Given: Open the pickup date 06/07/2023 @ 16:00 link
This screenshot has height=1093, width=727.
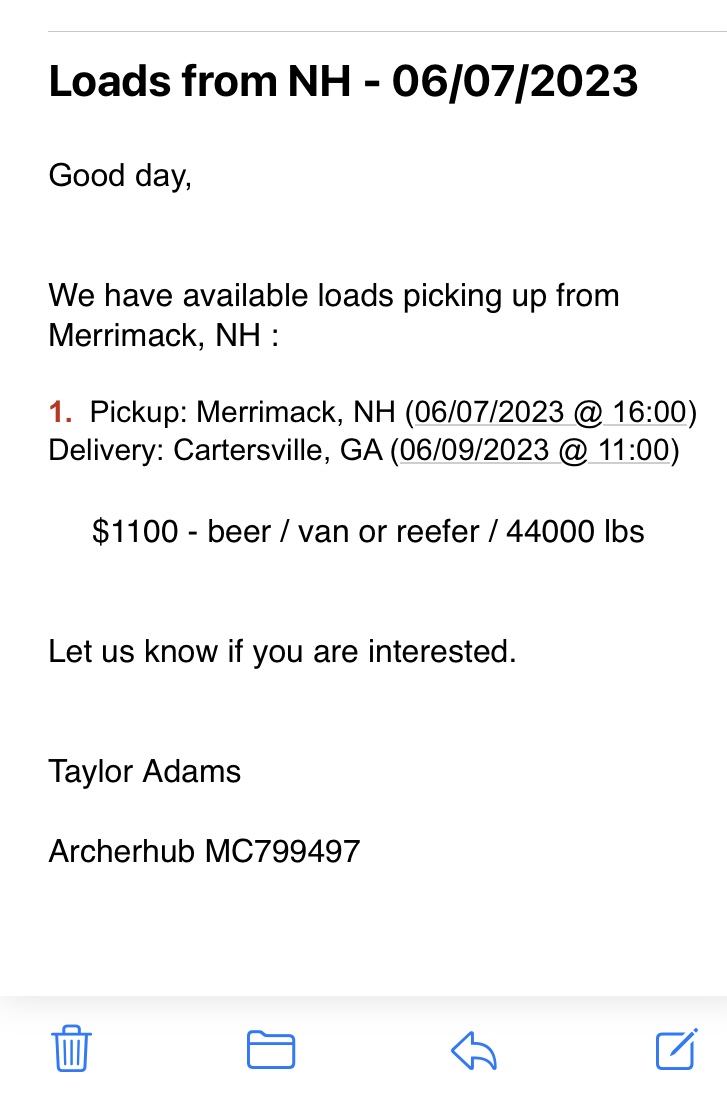Looking at the screenshot, I should point(551,412).
